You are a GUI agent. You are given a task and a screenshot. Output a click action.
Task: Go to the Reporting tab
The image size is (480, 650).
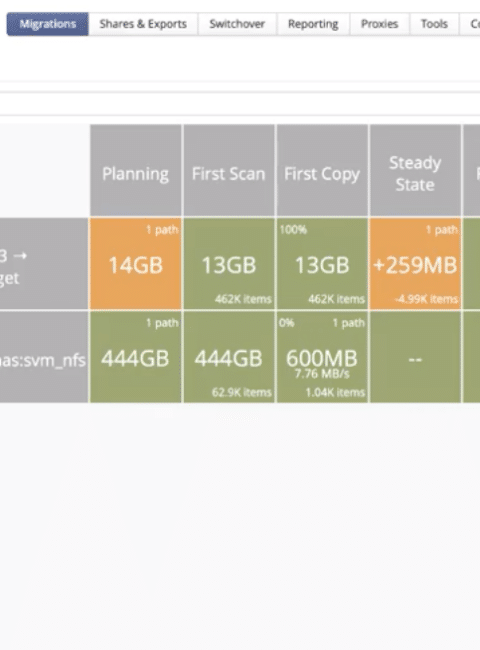click(x=313, y=24)
